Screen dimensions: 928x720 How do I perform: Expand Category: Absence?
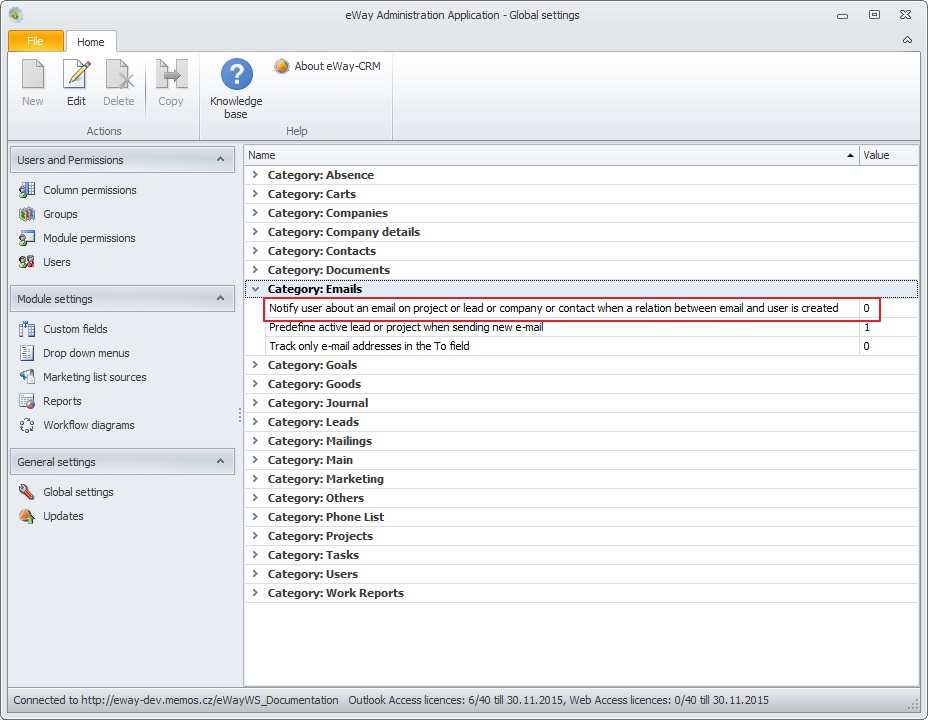pos(255,175)
